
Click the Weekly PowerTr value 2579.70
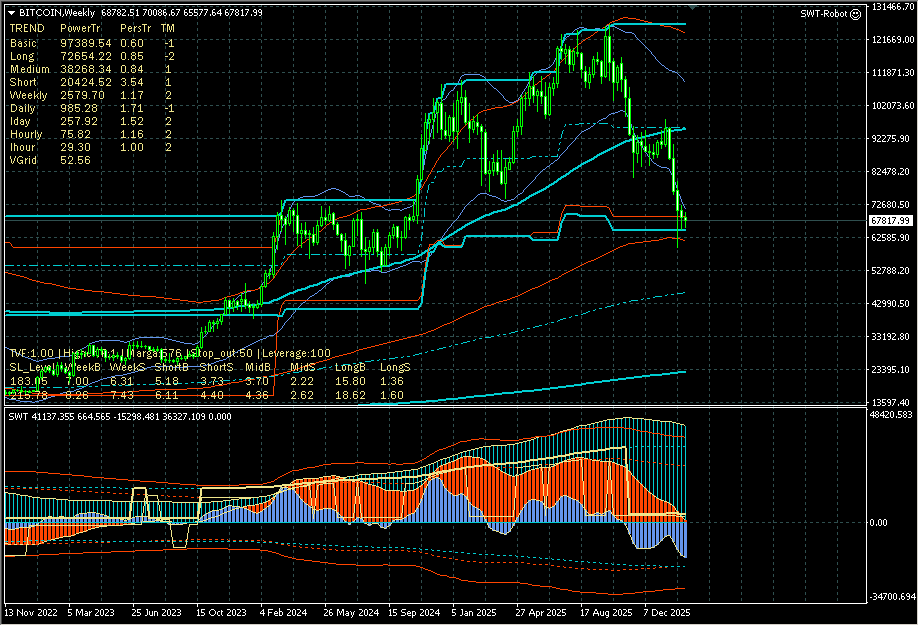pos(83,96)
